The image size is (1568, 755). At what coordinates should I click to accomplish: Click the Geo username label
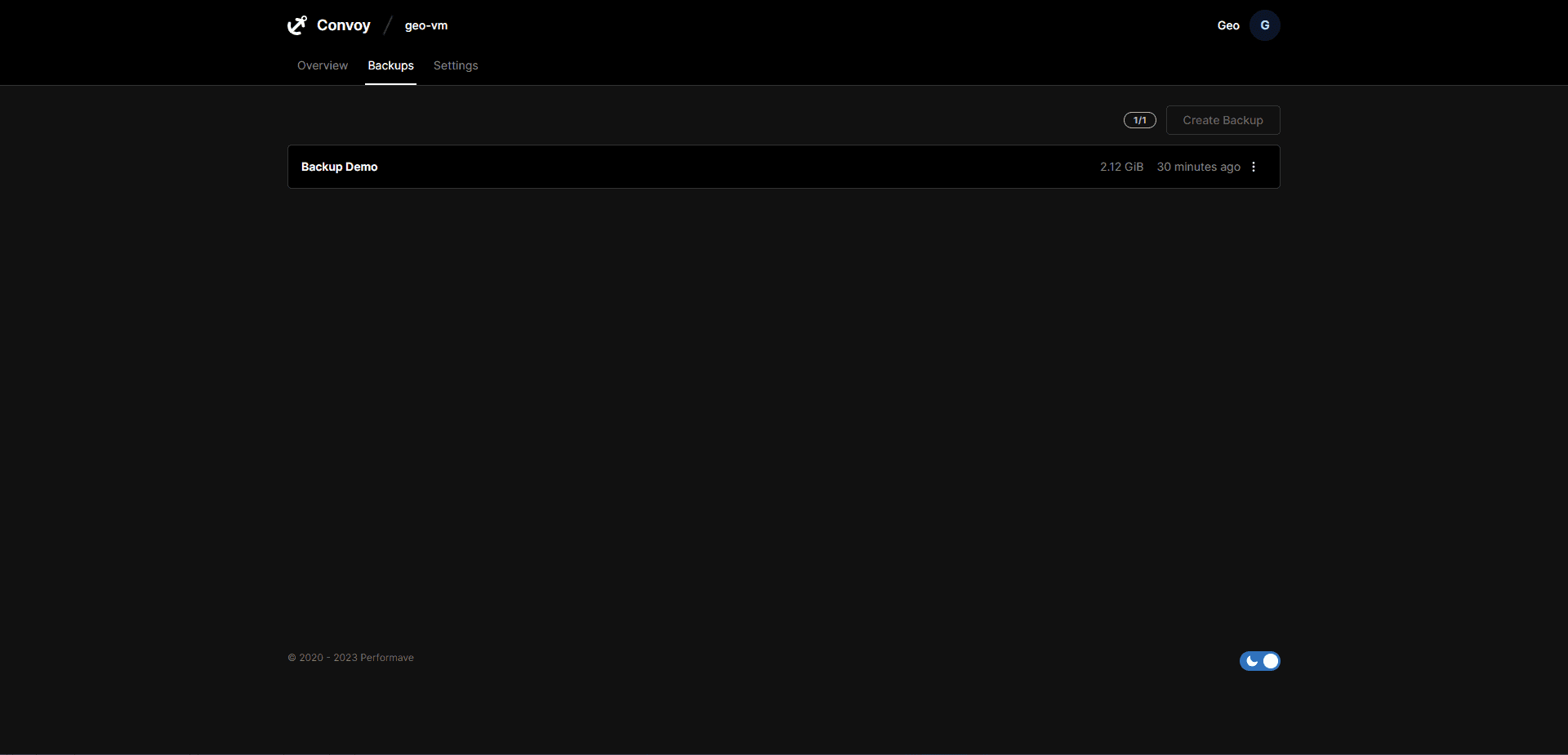pyautogui.click(x=1228, y=25)
